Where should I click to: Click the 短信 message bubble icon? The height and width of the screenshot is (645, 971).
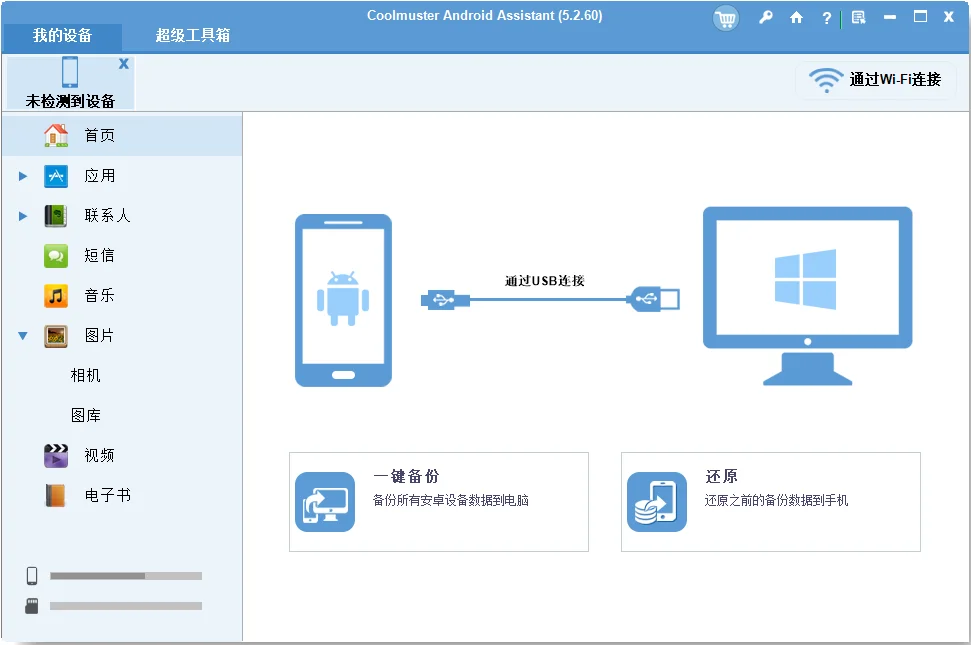pos(56,256)
